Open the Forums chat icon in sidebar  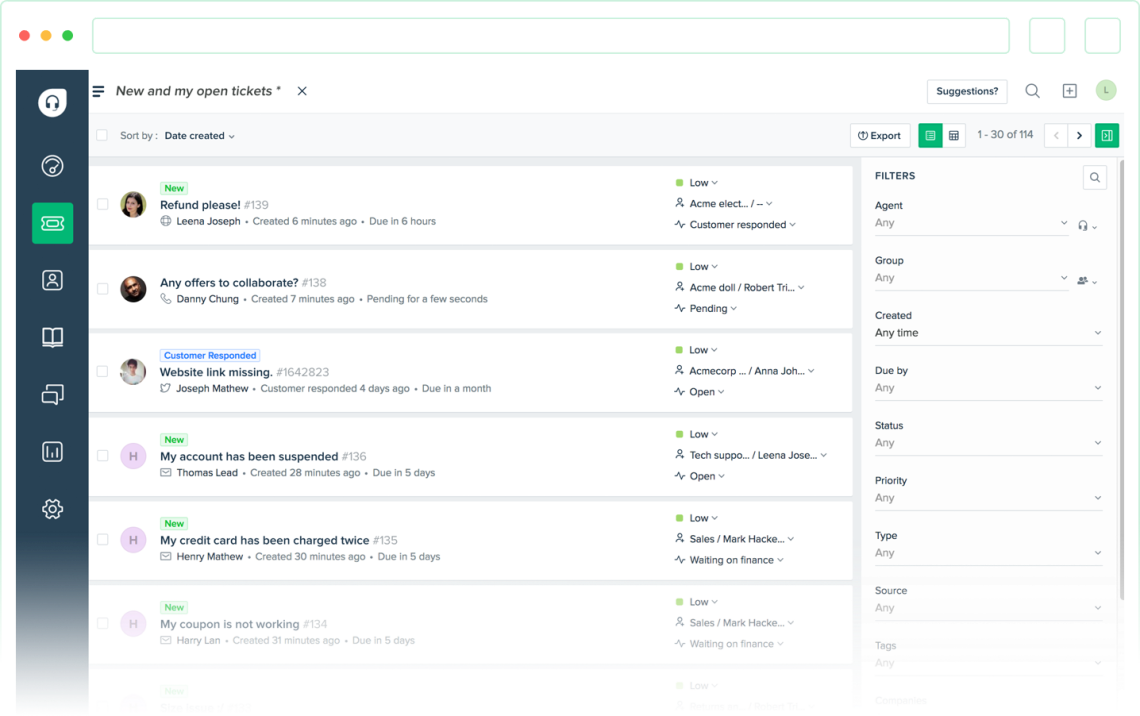[51, 394]
